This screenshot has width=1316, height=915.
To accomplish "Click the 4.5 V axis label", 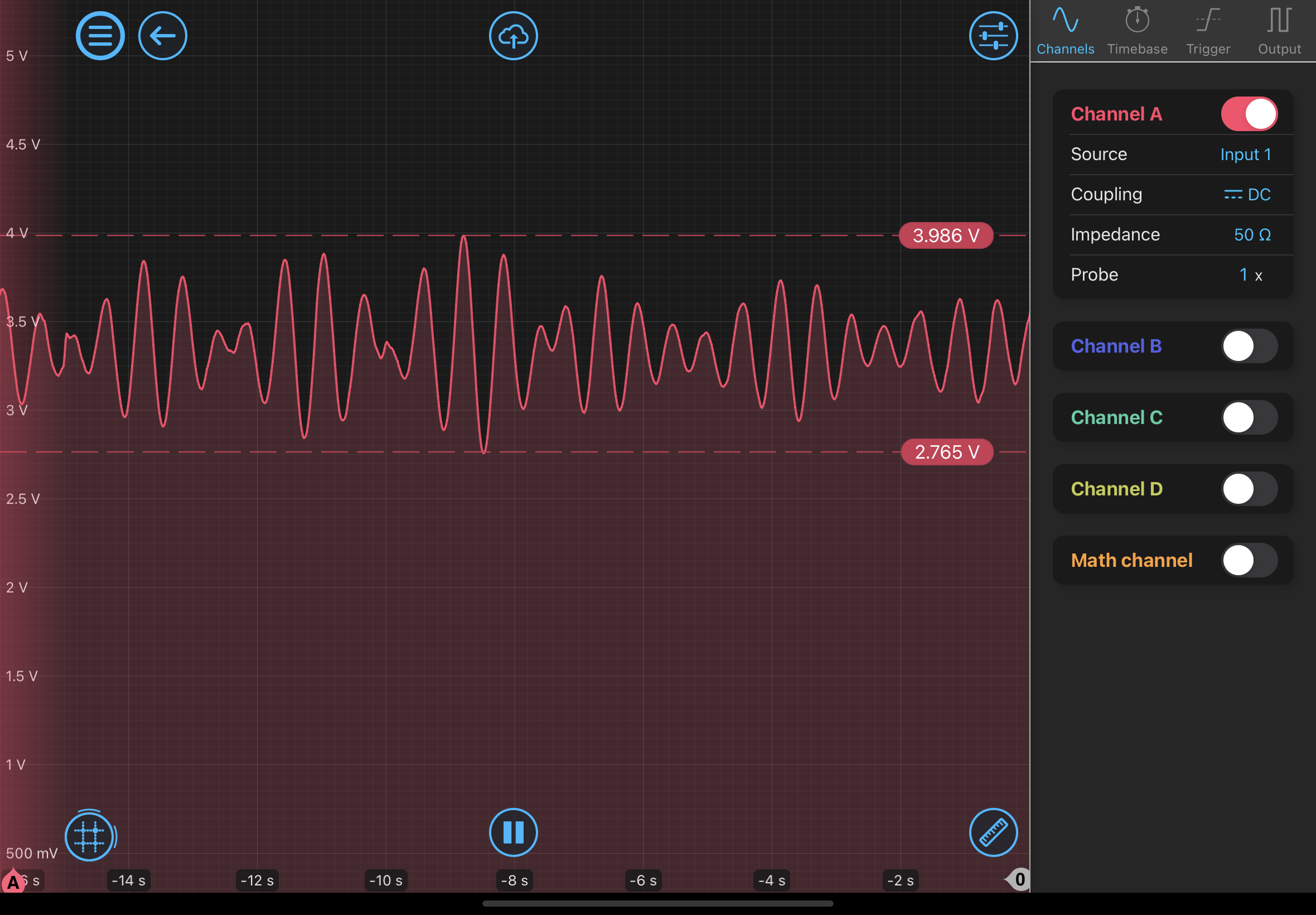I will click(x=23, y=145).
